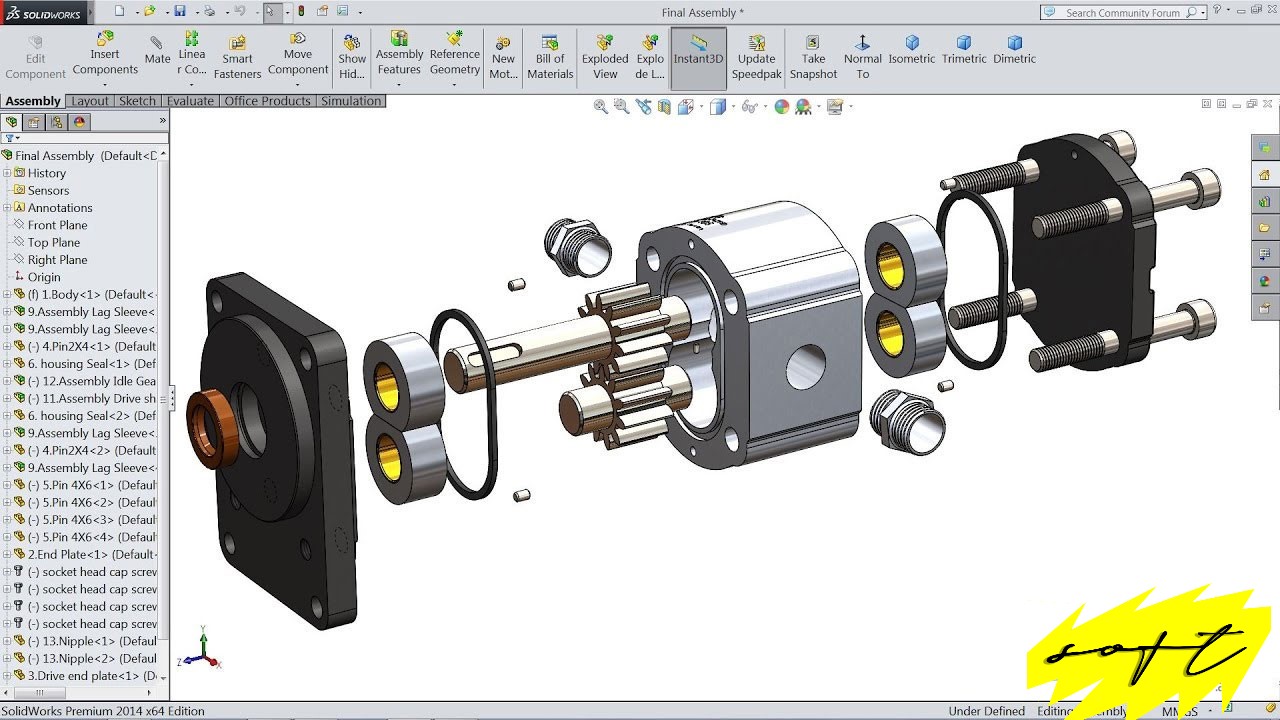Activate Instant3D mode
Screen dimensions: 1280x720
pos(697,52)
